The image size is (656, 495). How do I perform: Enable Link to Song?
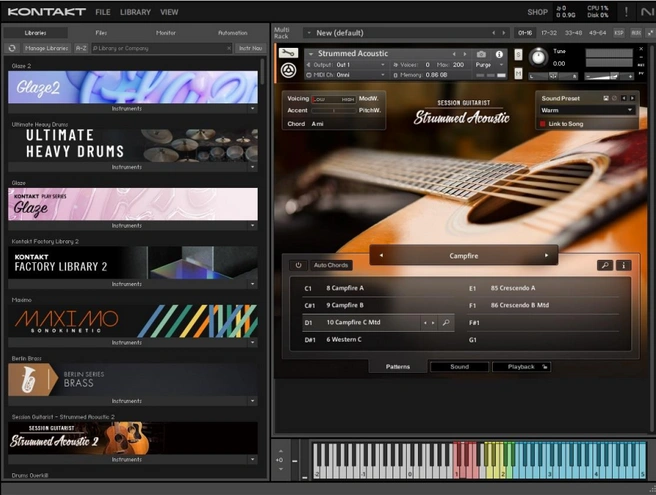[x=543, y=124]
